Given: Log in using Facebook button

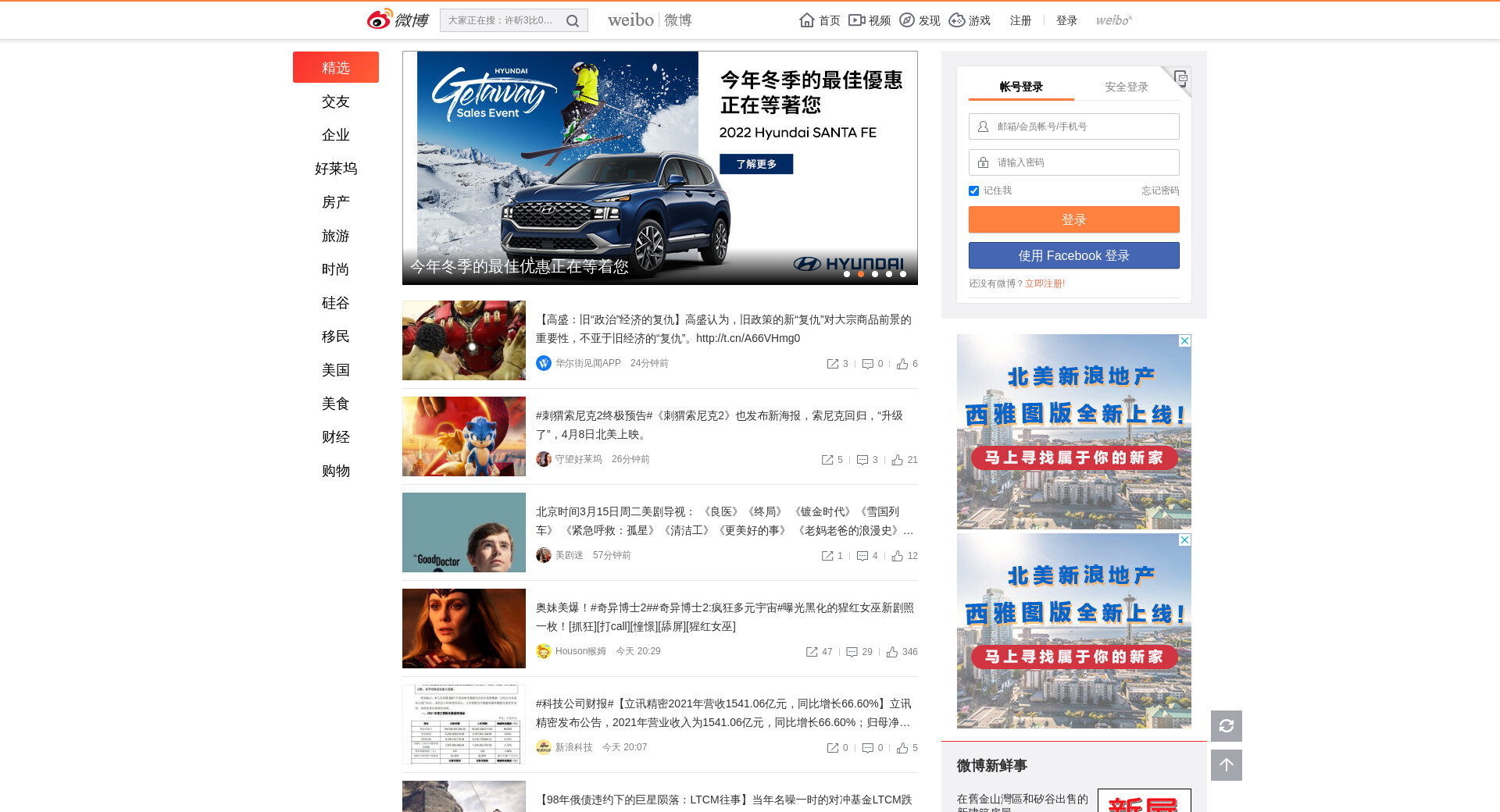Looking at the screenshot, I should click(x=1073, y=256).
